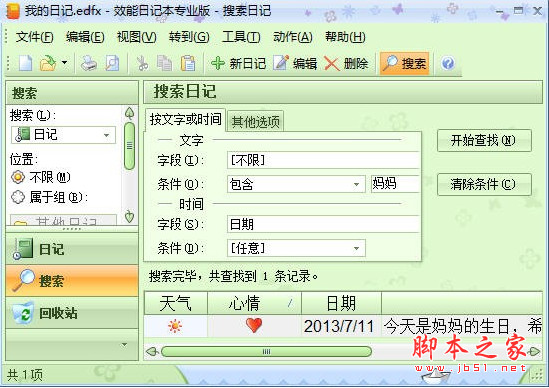Open the 转到(G) menu
The image size is (549, 388).
189,36
